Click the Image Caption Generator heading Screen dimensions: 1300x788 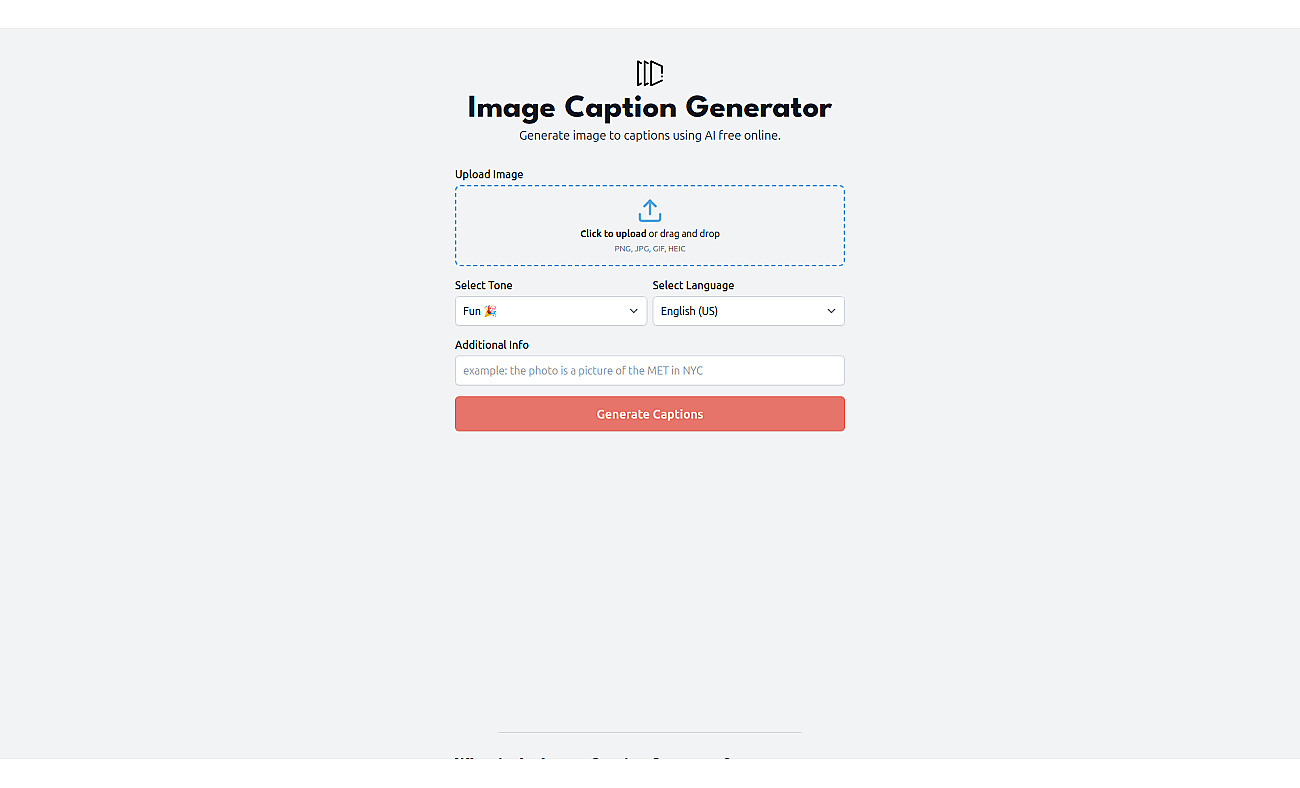pyautogui.click(x=650, y=108)
